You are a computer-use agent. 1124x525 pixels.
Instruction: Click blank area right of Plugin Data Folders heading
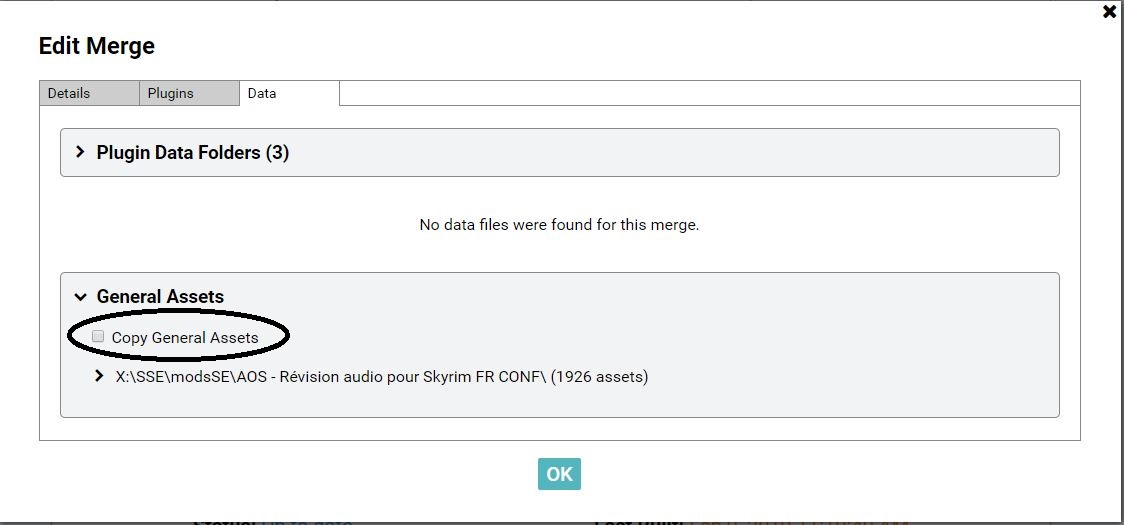pos(674,153)
